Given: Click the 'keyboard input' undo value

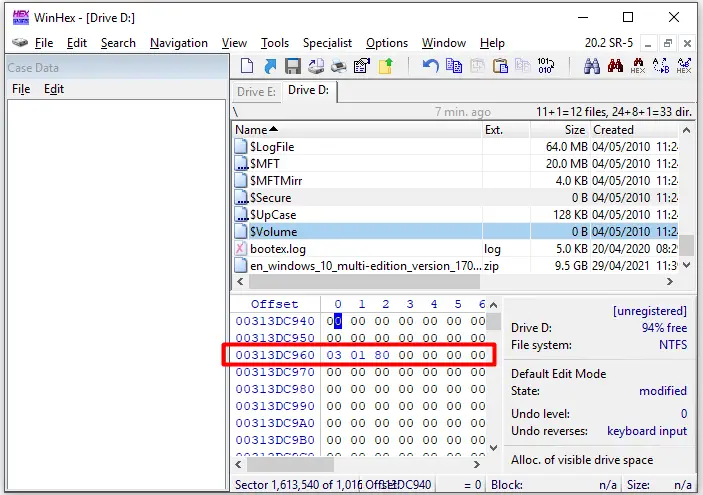Looking at the screenshot, I should click(x=647, y=430).
